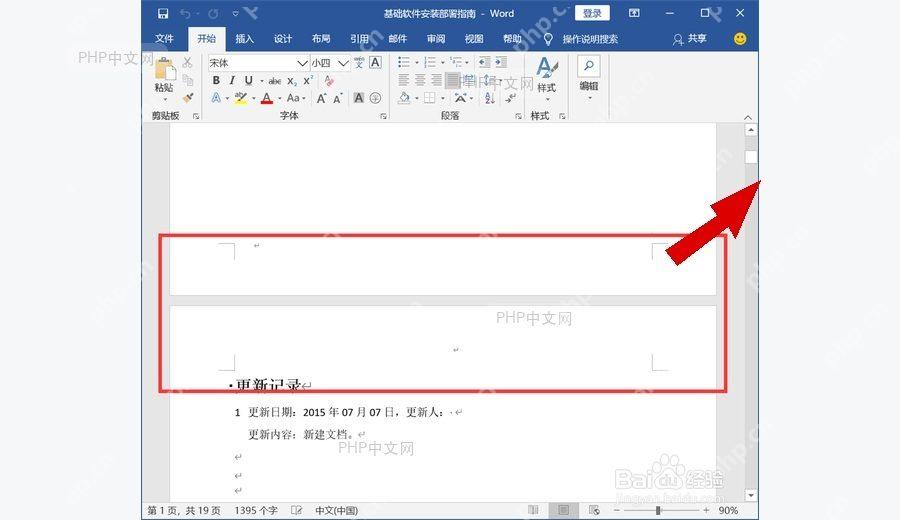The image size is (900, 520).
Task: Open the 剪贴板 dialog launcher
Action: pos(196,116)
